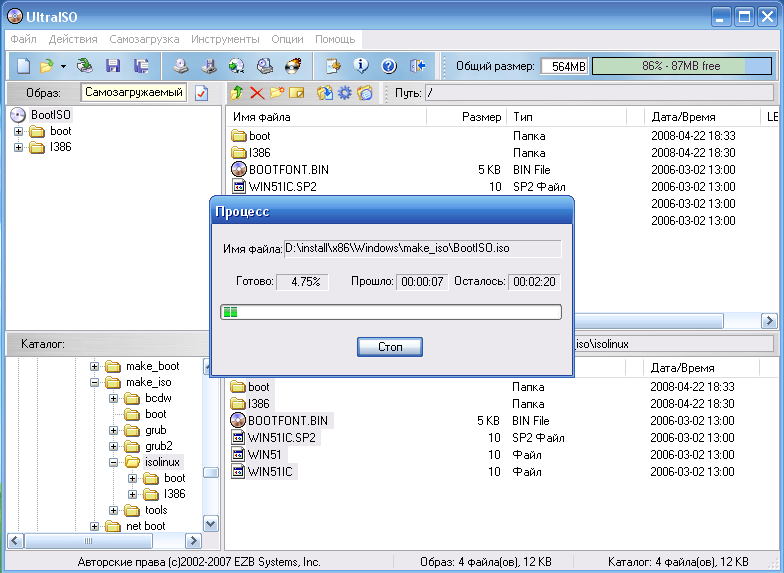Open the Самозагрузка menu
This screenshot has height=573, width=784.
pyautogui.click(x=144, y=39)
